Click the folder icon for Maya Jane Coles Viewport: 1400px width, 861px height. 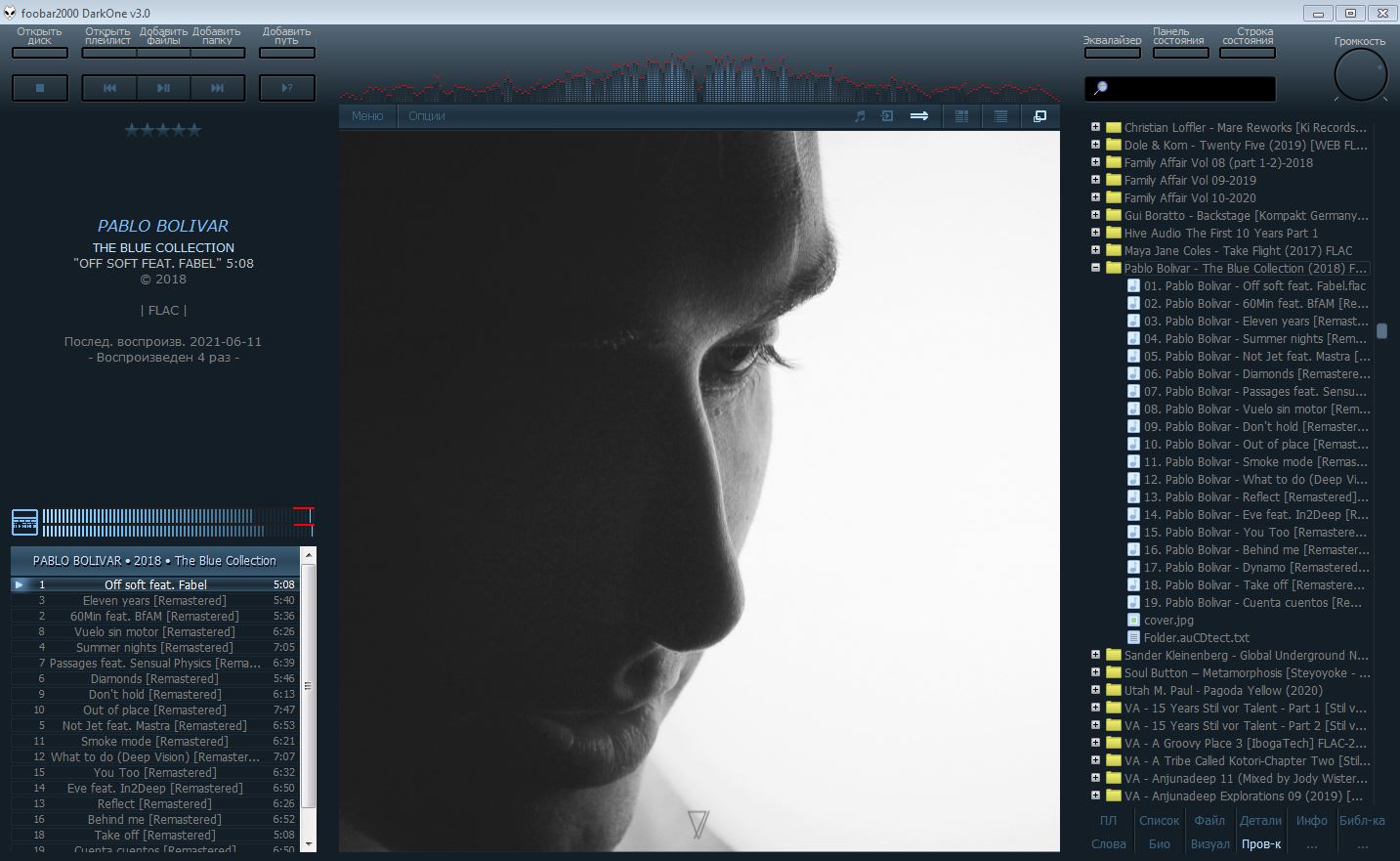[x=1113, y=250]
